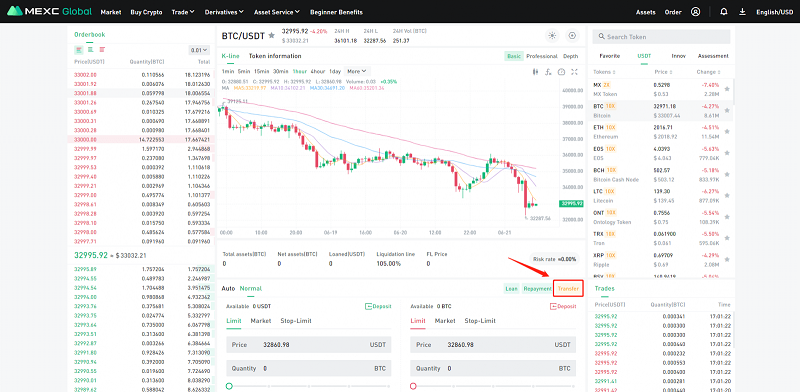This screenshot has height=392, width=800.
Task: Switch chart to Basic mode
Action: pyautogui.click(x=514, y=56)
